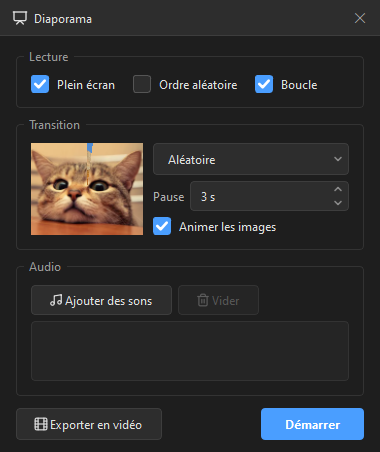Click the cat transition preview thumbnail
Screen dimensions: 380x452
(x=87, y=189)
